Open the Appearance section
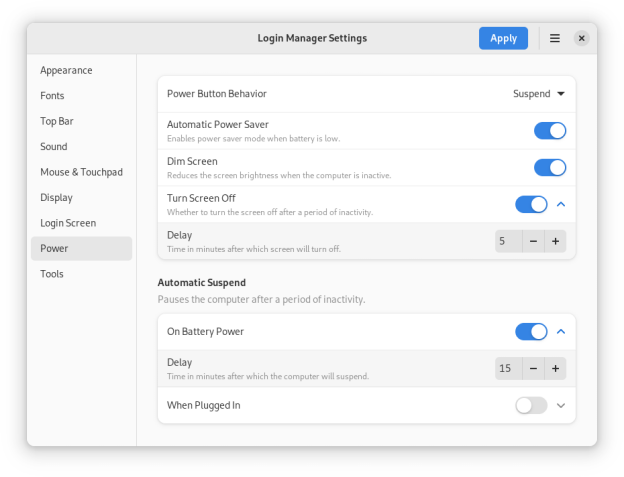 click(66, 70)
